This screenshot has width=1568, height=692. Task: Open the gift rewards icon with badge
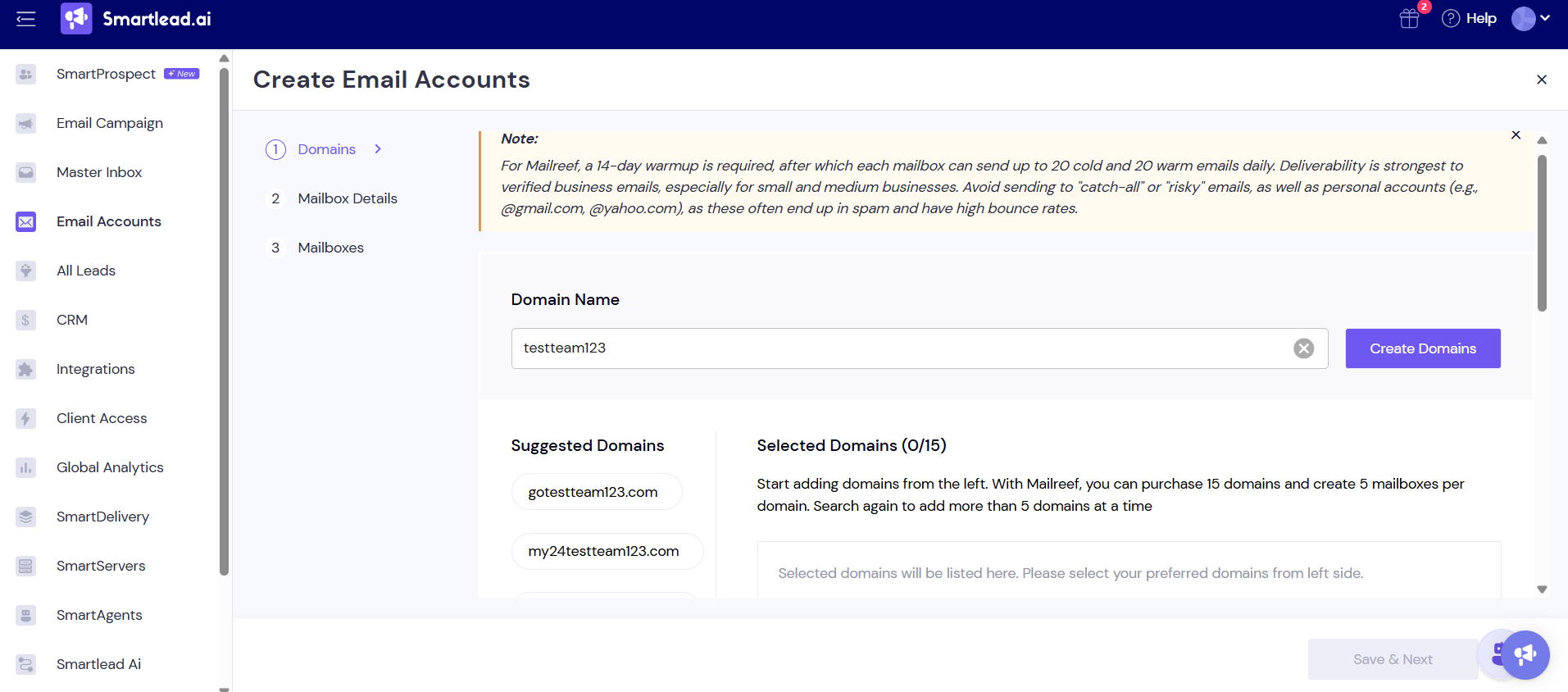click(x=1410, y=18)
